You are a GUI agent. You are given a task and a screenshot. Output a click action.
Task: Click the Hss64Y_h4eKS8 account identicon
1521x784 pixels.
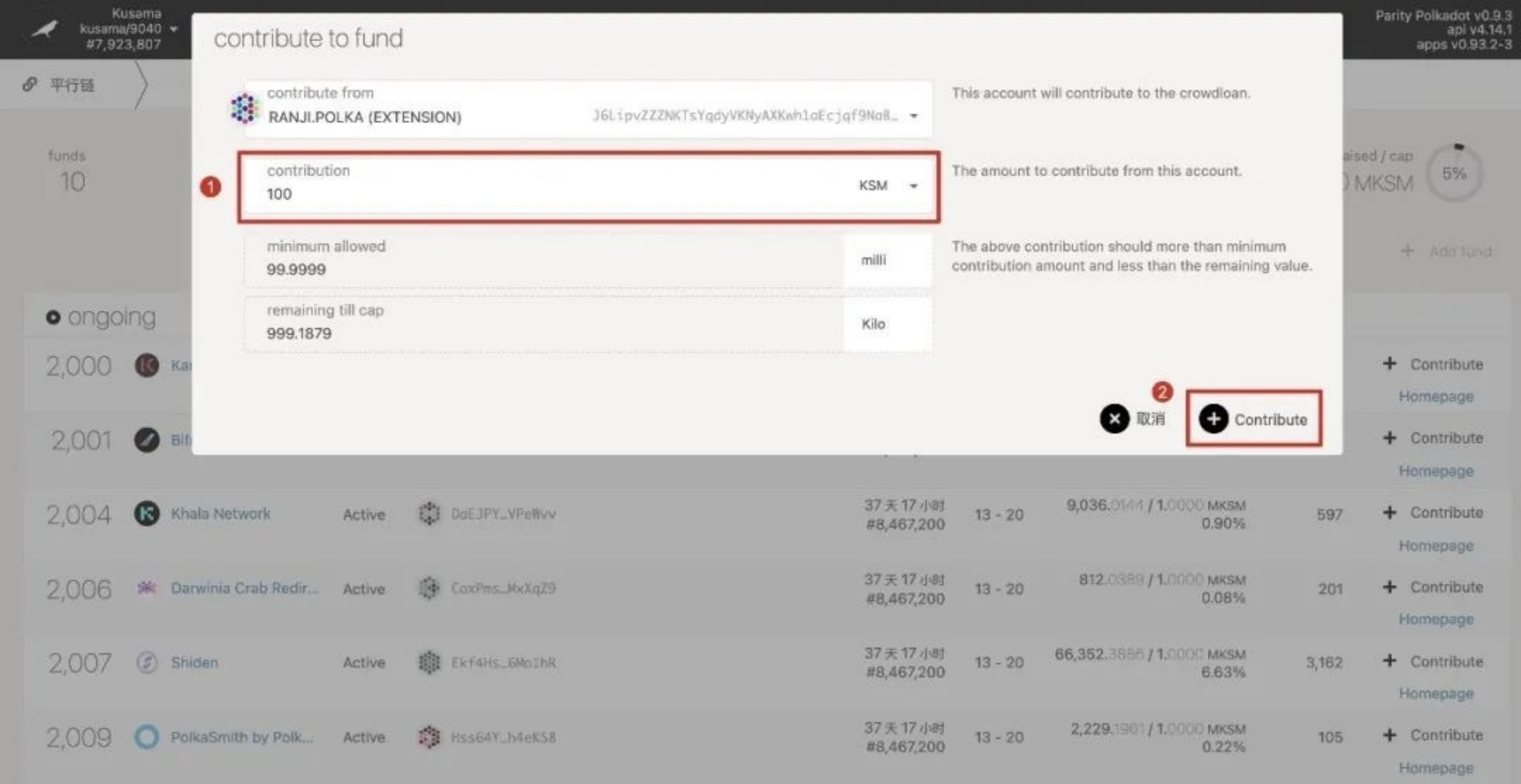click(x=429, y=737)
